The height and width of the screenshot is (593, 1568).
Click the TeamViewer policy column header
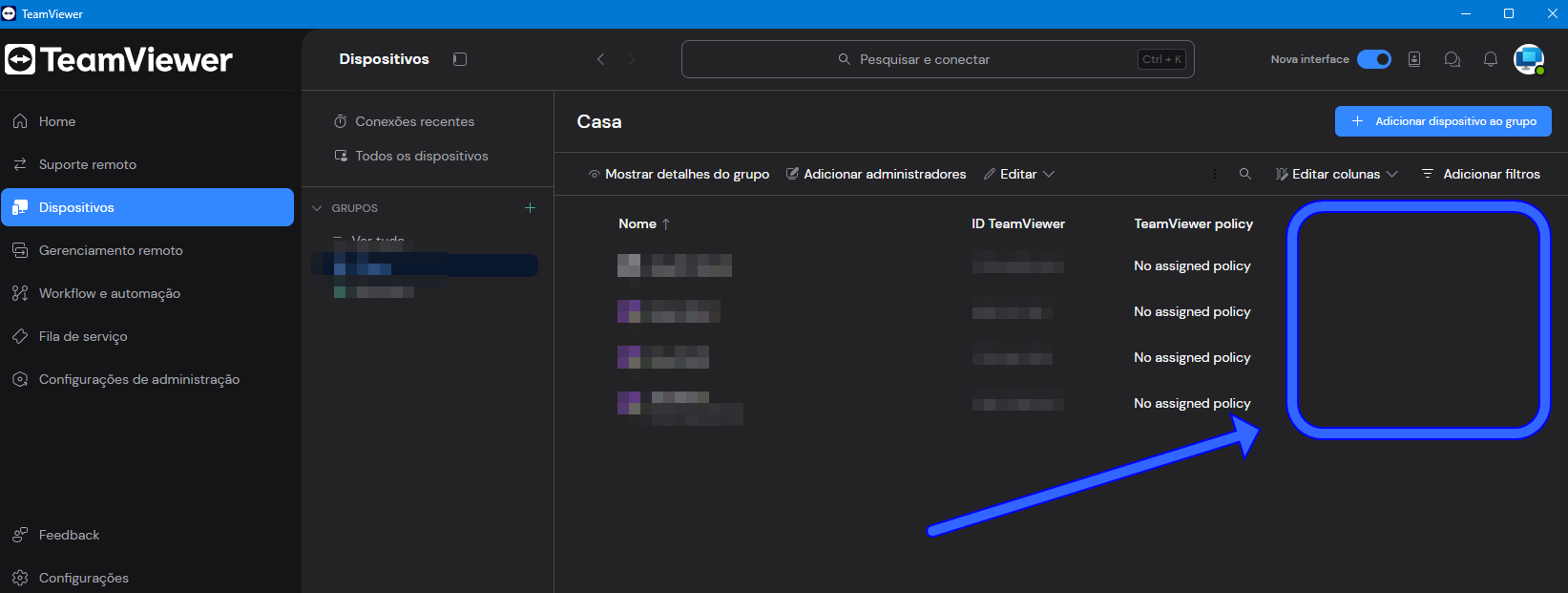click(1193, 223)
